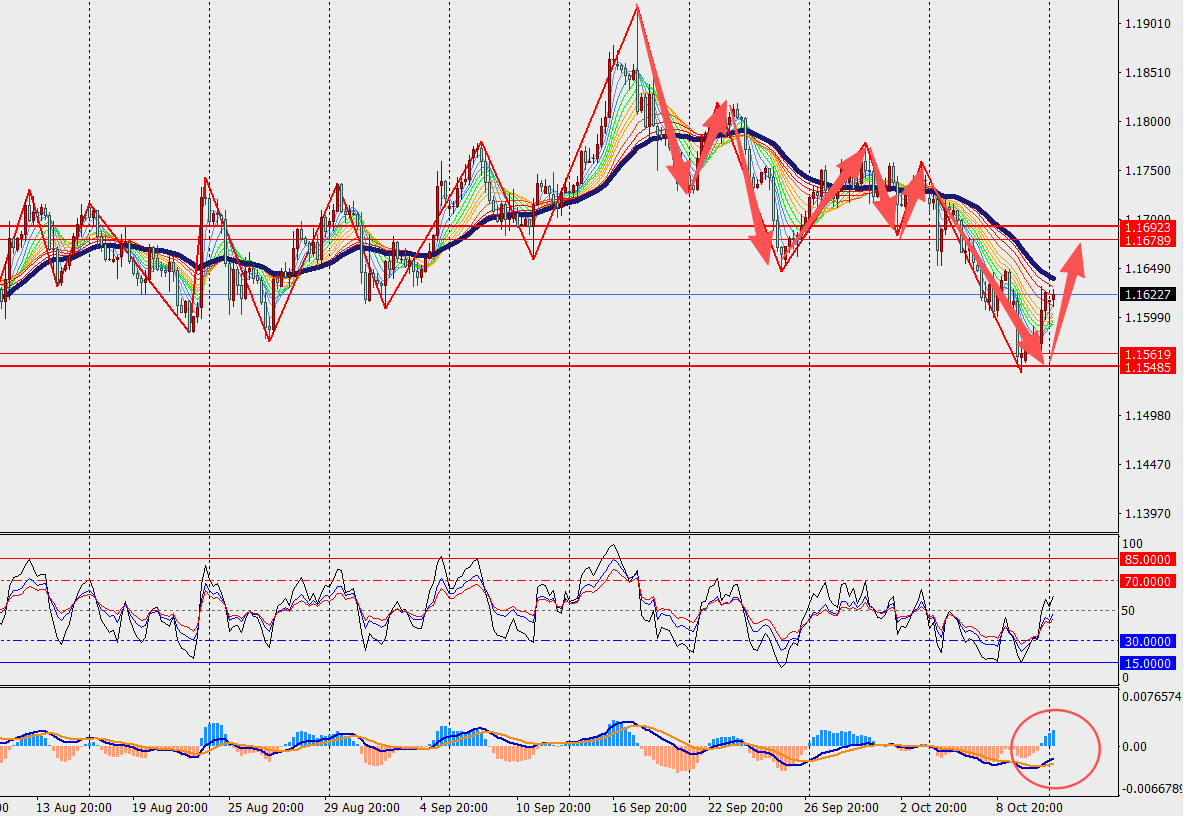Viewport: 1184px width, 816px height.
Task: Select the 1.14470 price axis label
Action: [1145, 465]
